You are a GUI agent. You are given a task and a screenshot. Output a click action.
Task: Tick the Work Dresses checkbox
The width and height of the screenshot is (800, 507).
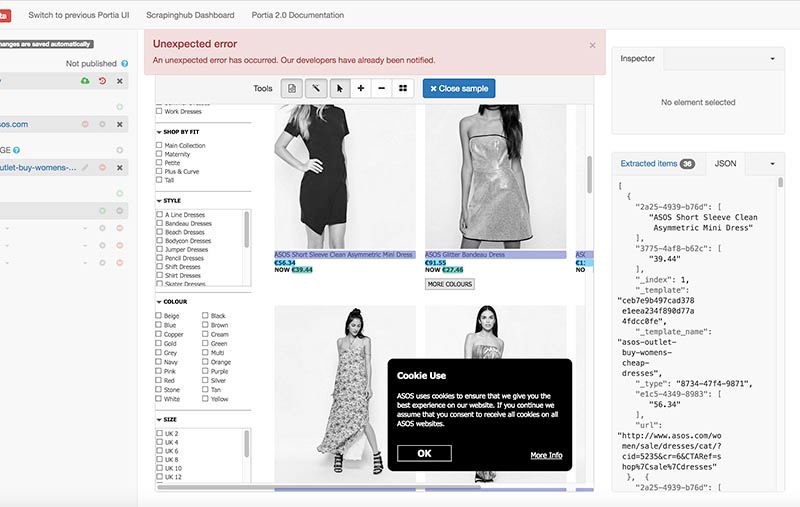click(x=159, y=111)
